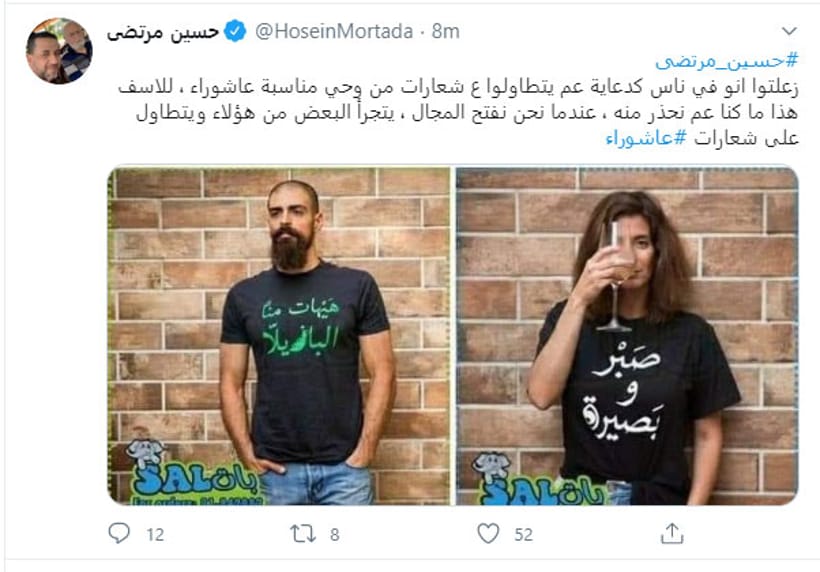The width and height of the screenshot is (820, 572).
Task: Follow the hashtag #حسين_مرتضى
Action: (727, 61)
